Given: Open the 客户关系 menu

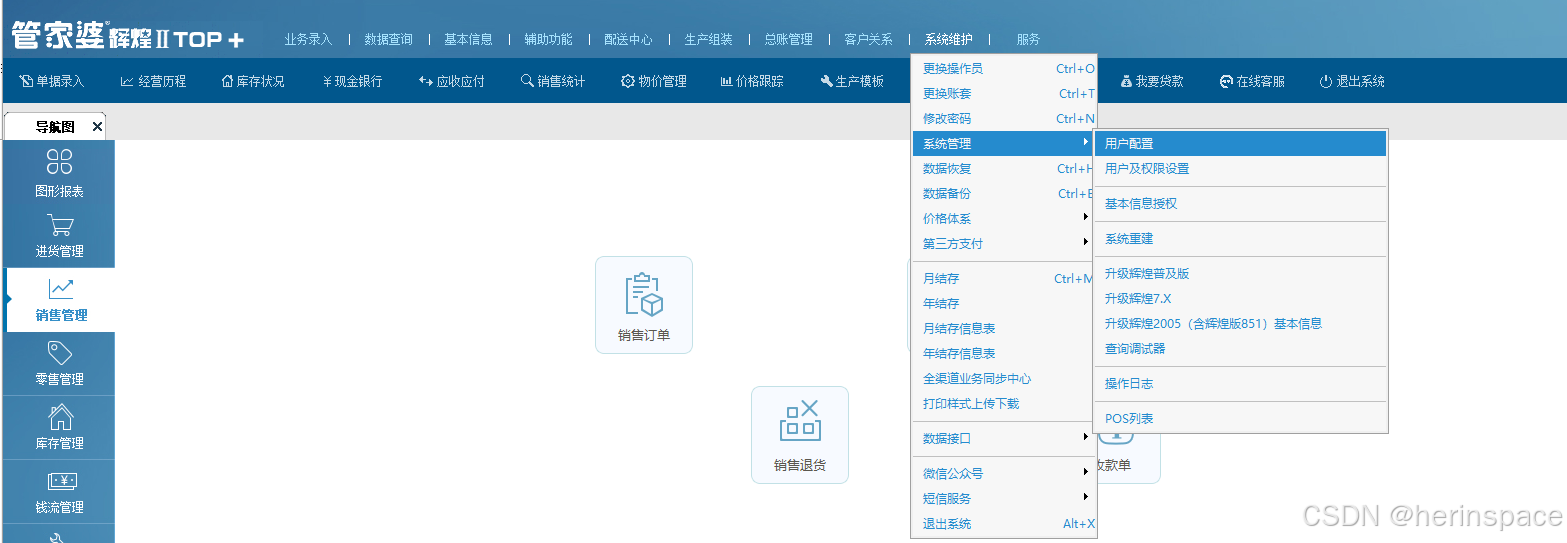Looking at the screenshot, I should (x=868, y=39).
